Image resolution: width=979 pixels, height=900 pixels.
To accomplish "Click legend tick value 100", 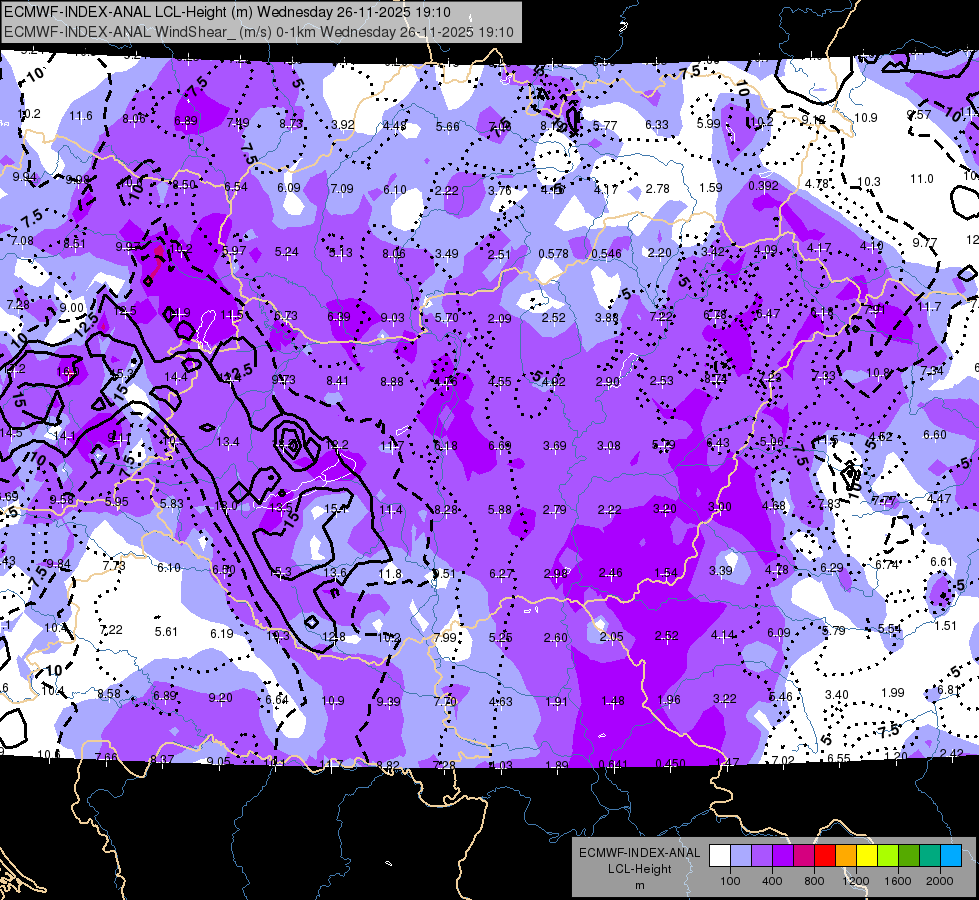I will pyautogui.click(x=730, y=881).
